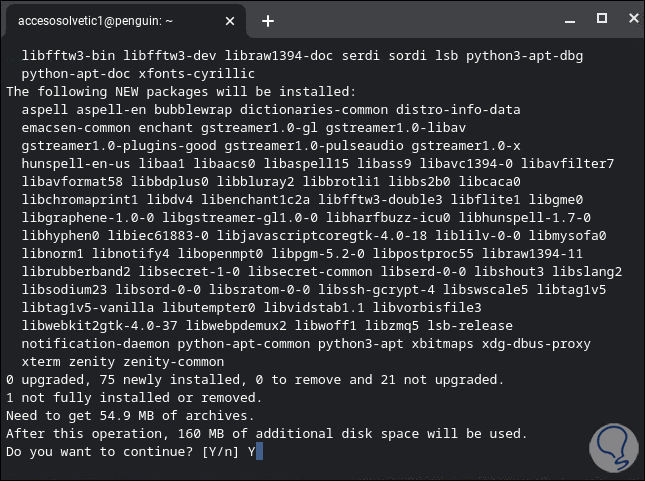Click the "xterm" package name

pyautogui.click(x=41, y=362)
